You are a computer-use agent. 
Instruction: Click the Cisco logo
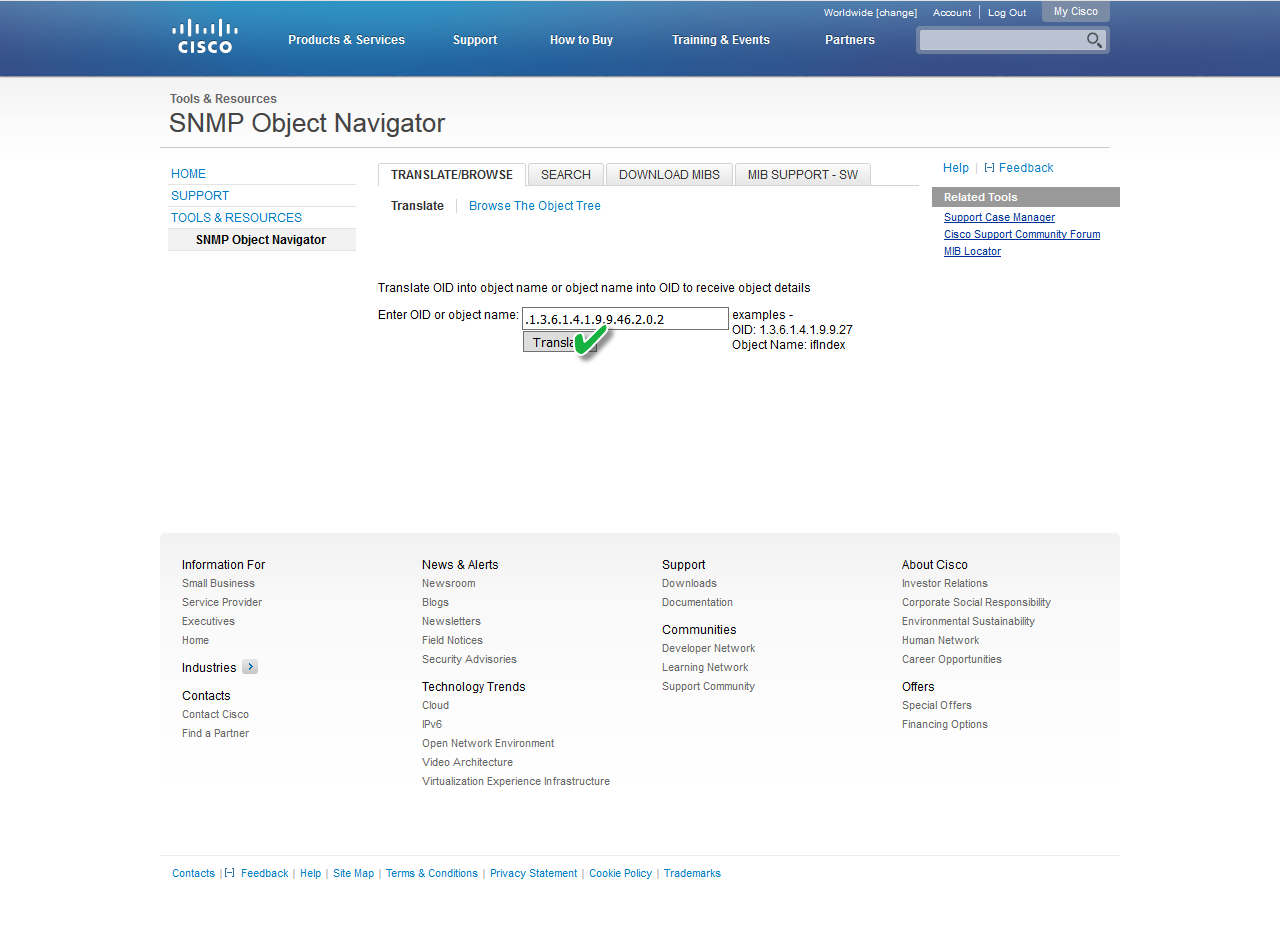click(x=204, y=37)
